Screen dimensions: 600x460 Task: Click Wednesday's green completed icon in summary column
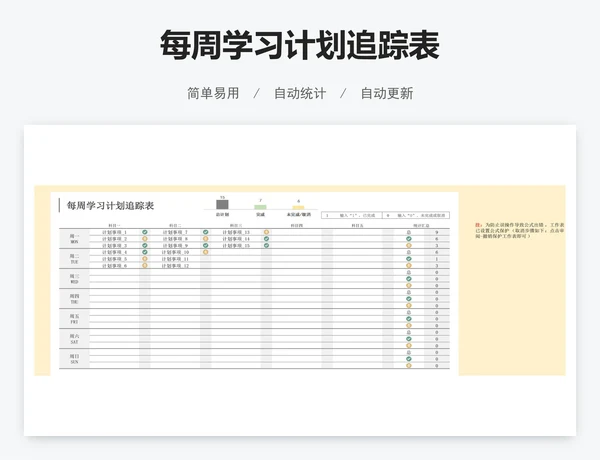(x=409, y=279)
